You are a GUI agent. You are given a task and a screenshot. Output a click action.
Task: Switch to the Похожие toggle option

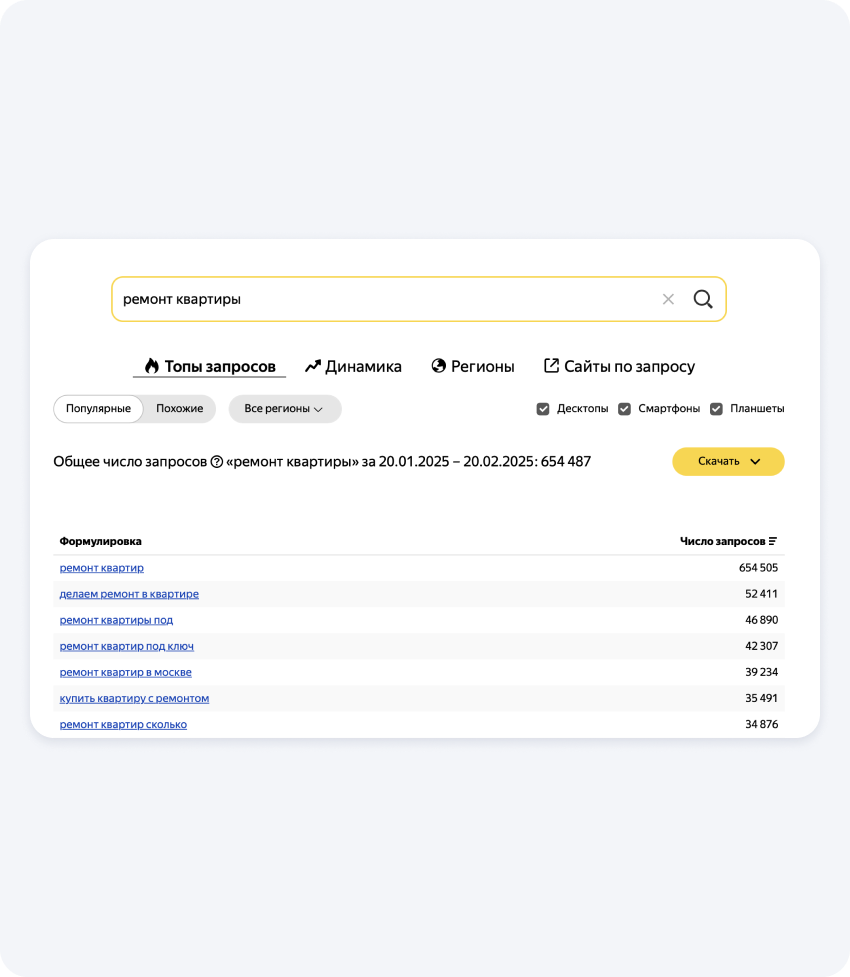click(x=179, y=409)
